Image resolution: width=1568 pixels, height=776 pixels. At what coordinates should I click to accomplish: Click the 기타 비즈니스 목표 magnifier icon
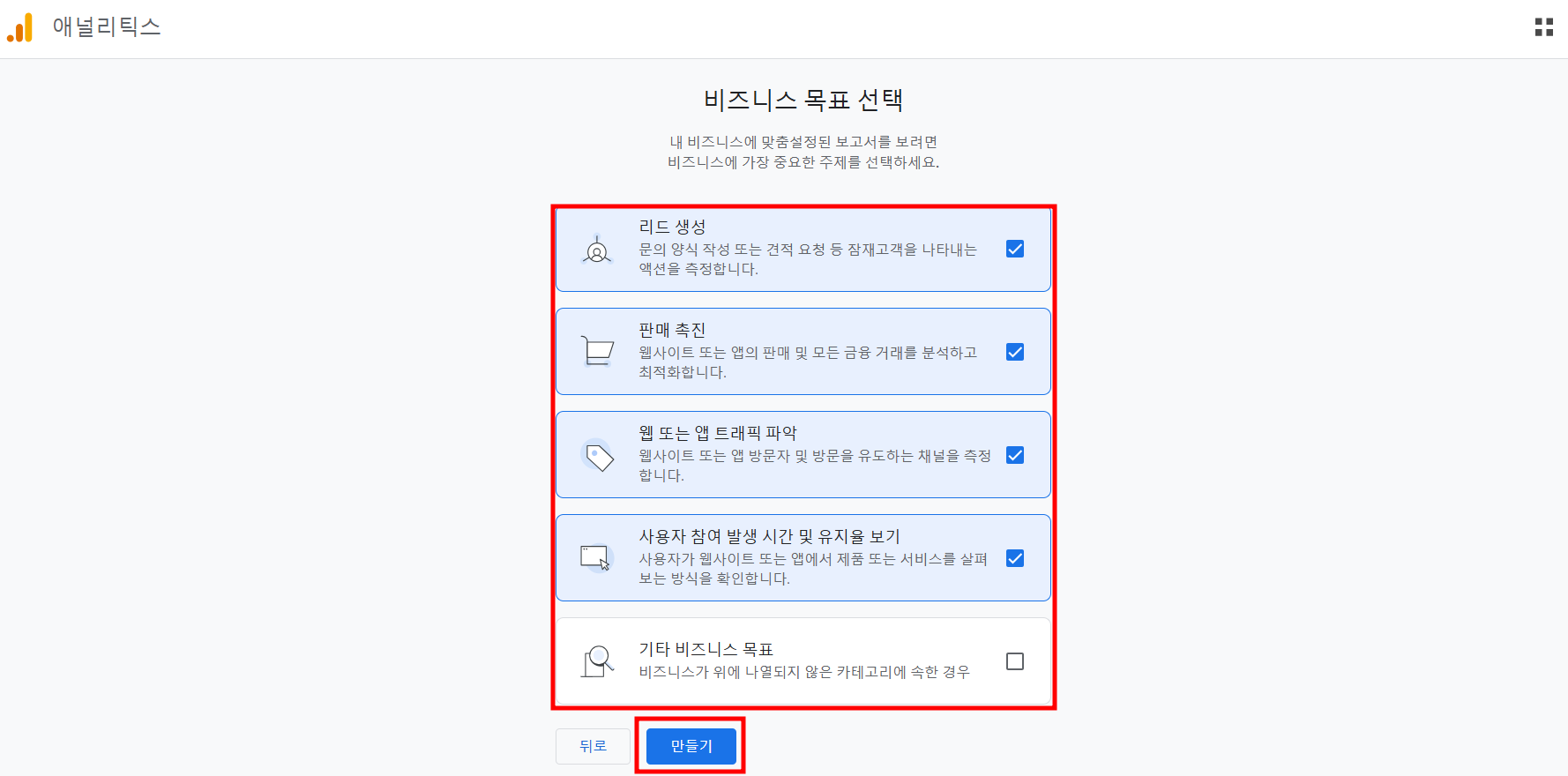[597, 661]
